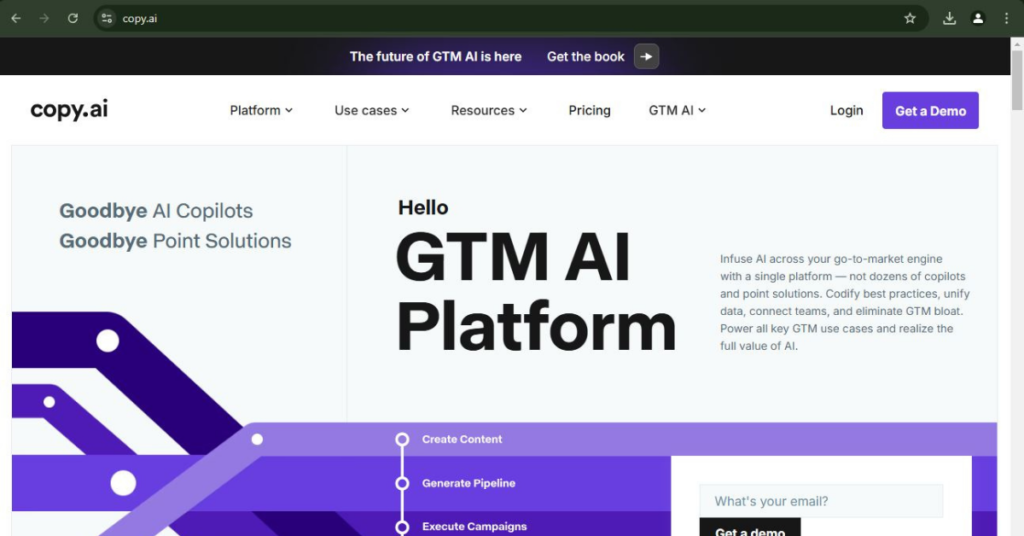The height and width of the screenshot is (536, 1024).
Task: Click the "The future of GTM AI is here" text
Action: 436,57
